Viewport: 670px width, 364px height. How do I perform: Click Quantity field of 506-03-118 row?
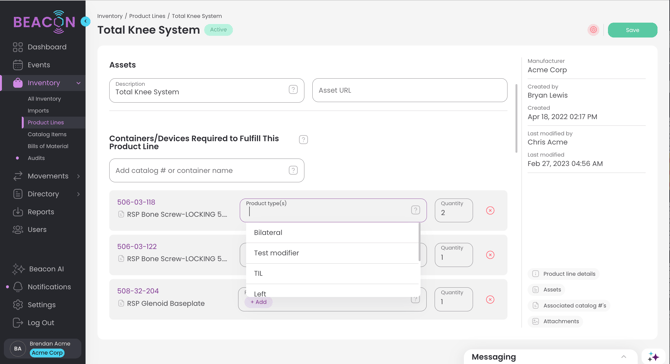coord(454,210)
